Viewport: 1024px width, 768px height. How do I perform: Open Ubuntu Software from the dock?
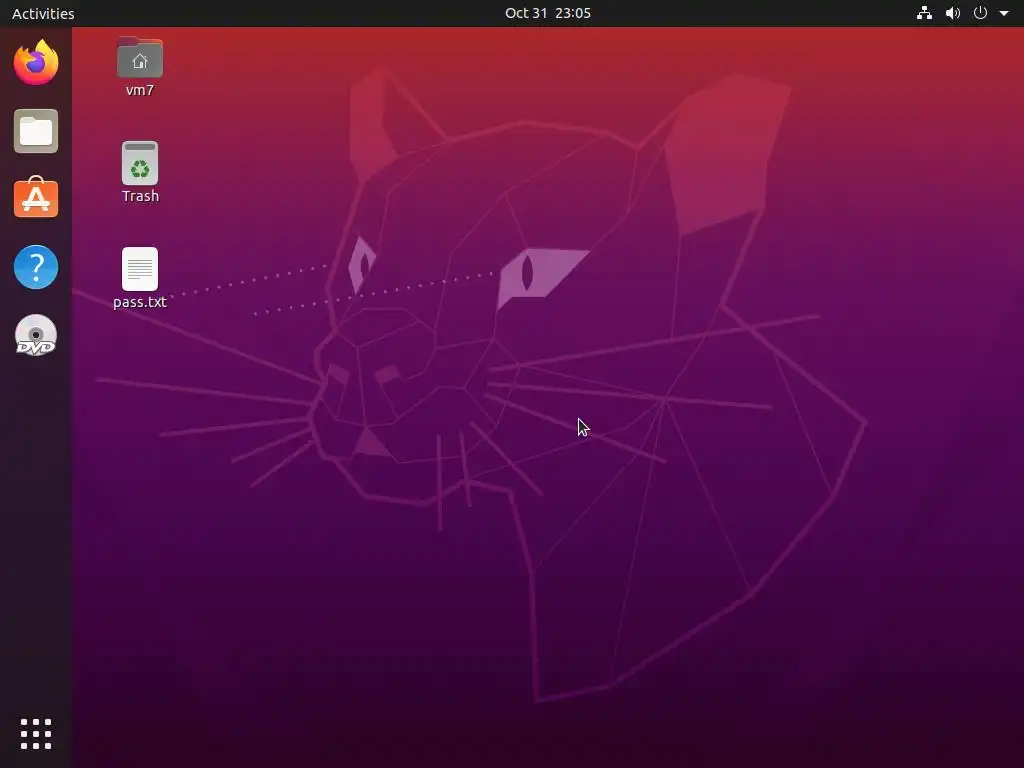click(x=36, y=197)
